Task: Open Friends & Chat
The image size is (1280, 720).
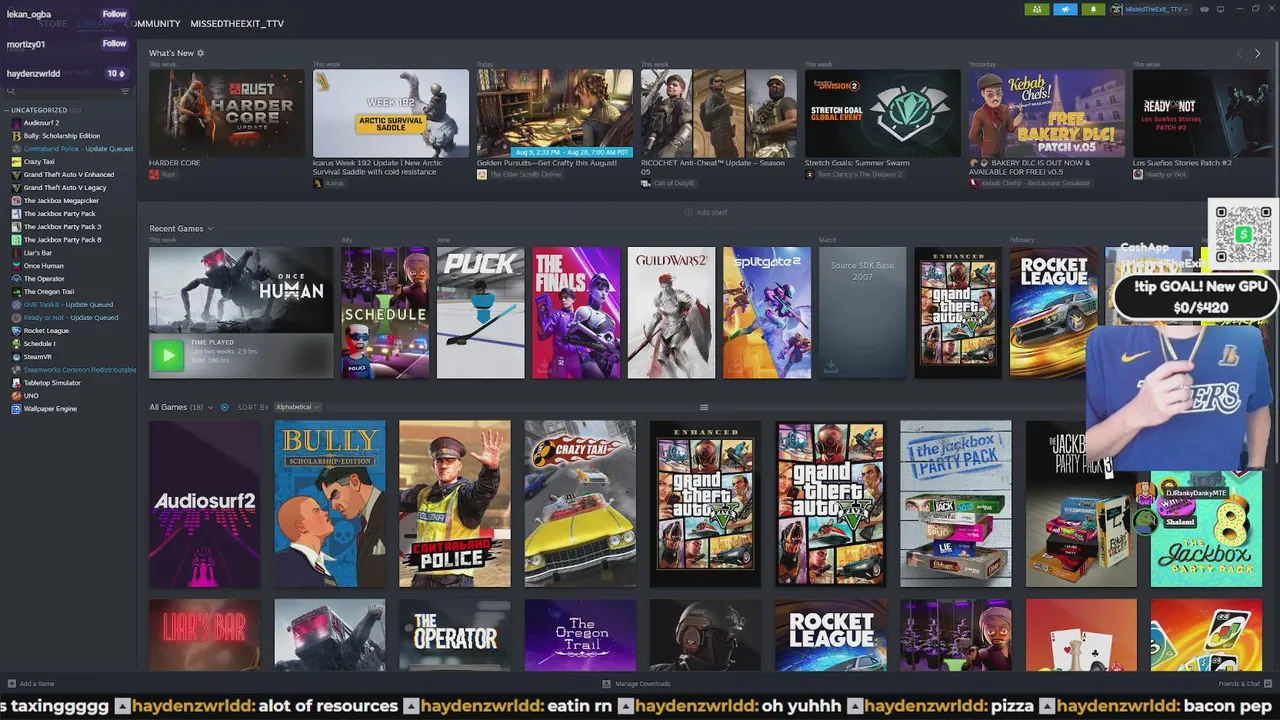Action: pos(1239,684)
